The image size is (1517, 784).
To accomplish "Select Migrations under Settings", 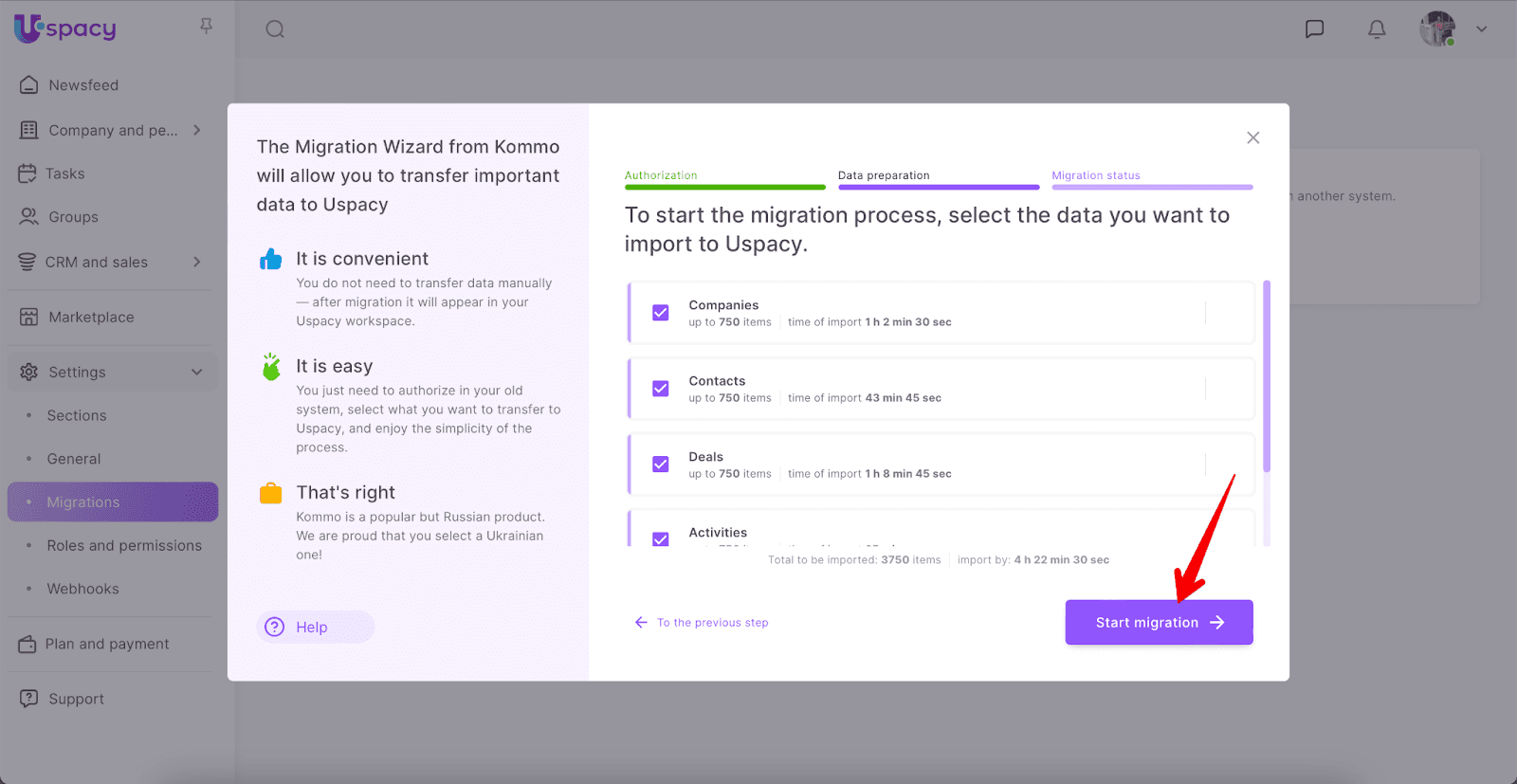I will pos(113,501).
